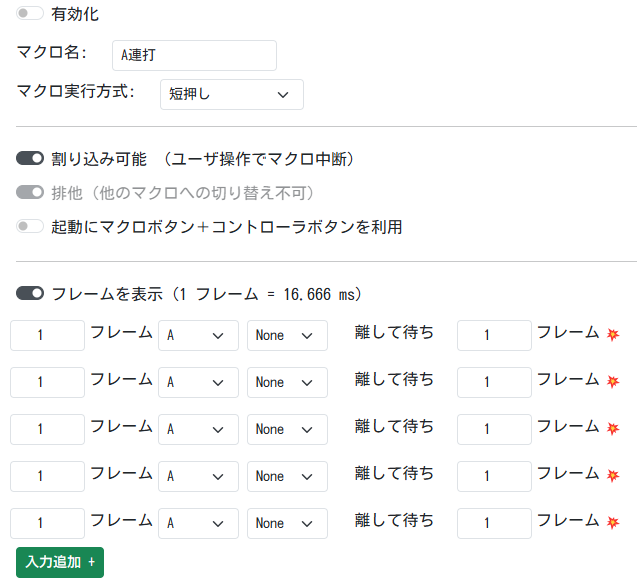The height and width of the screenshot is (583, 637).
Task: Turn off the フレームを表示 toggle
Action: click(30, 294)
